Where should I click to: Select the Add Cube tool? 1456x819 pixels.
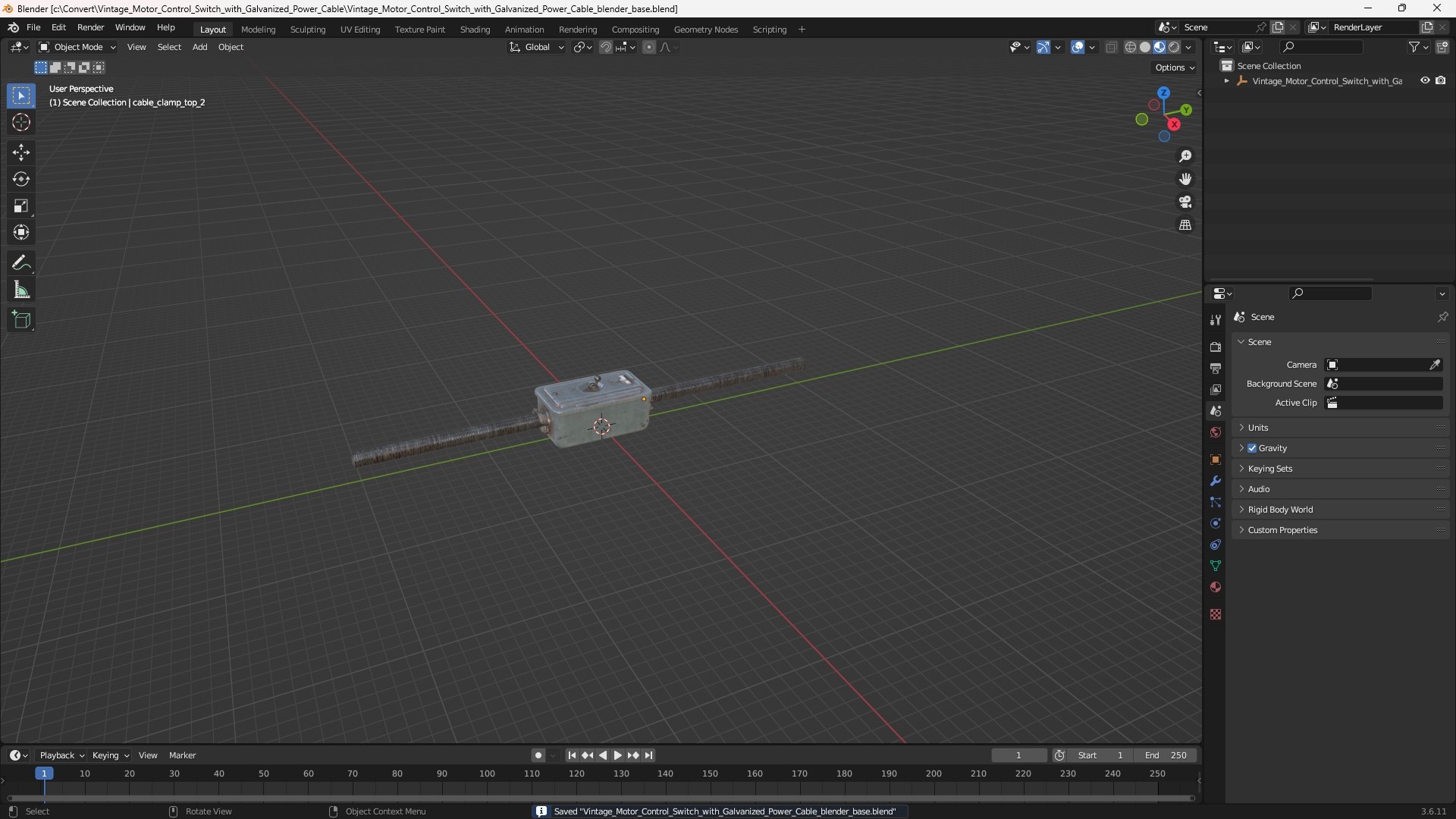[21, 320]
